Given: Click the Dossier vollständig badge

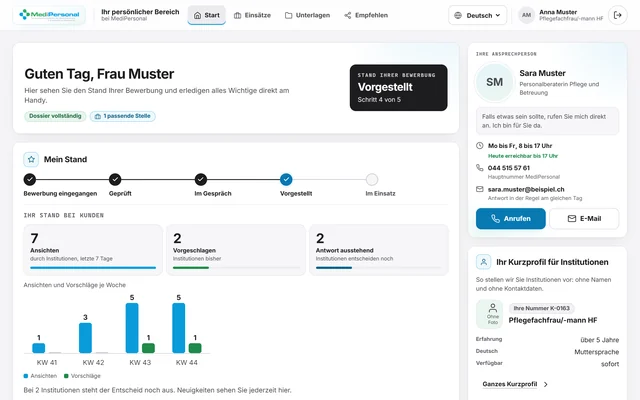Looking at the screenshot, I should [55, 116].
